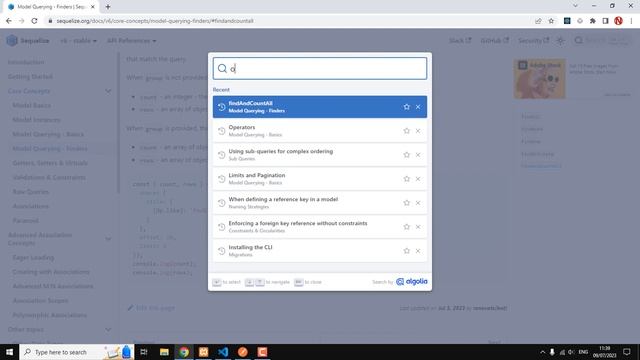The width and height of the screenshot is (640, 360).
Task: Show hidden system tray icons
Action: tap(542, 352)
